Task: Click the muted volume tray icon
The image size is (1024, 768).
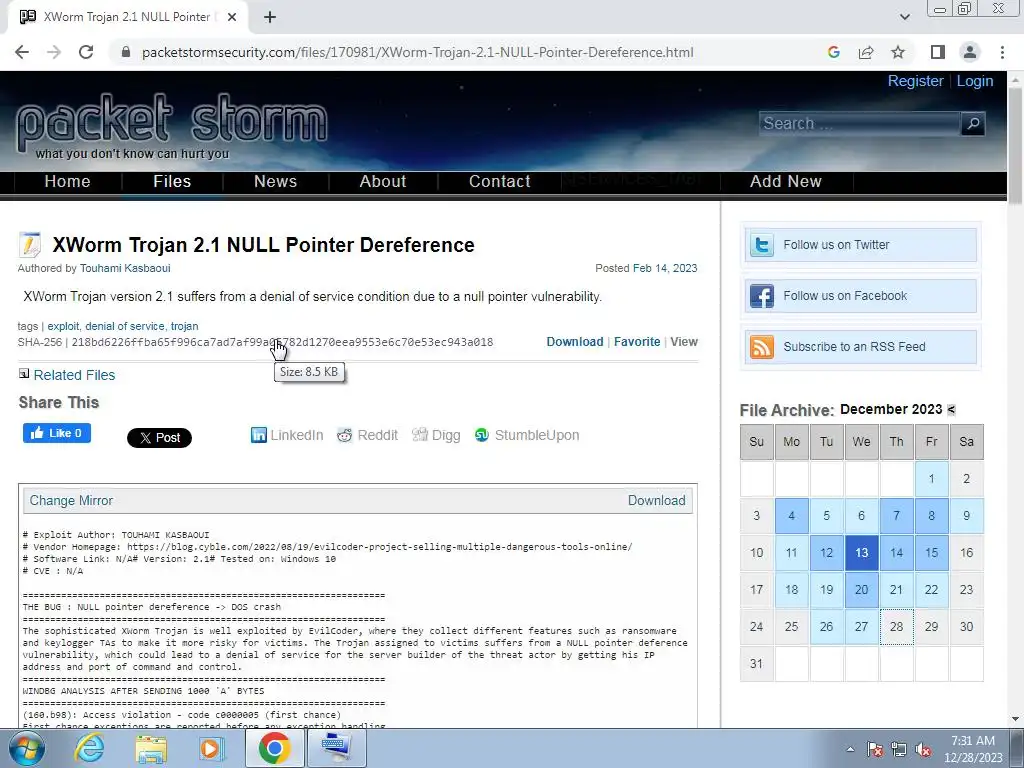Action: (x=923, y=750)
